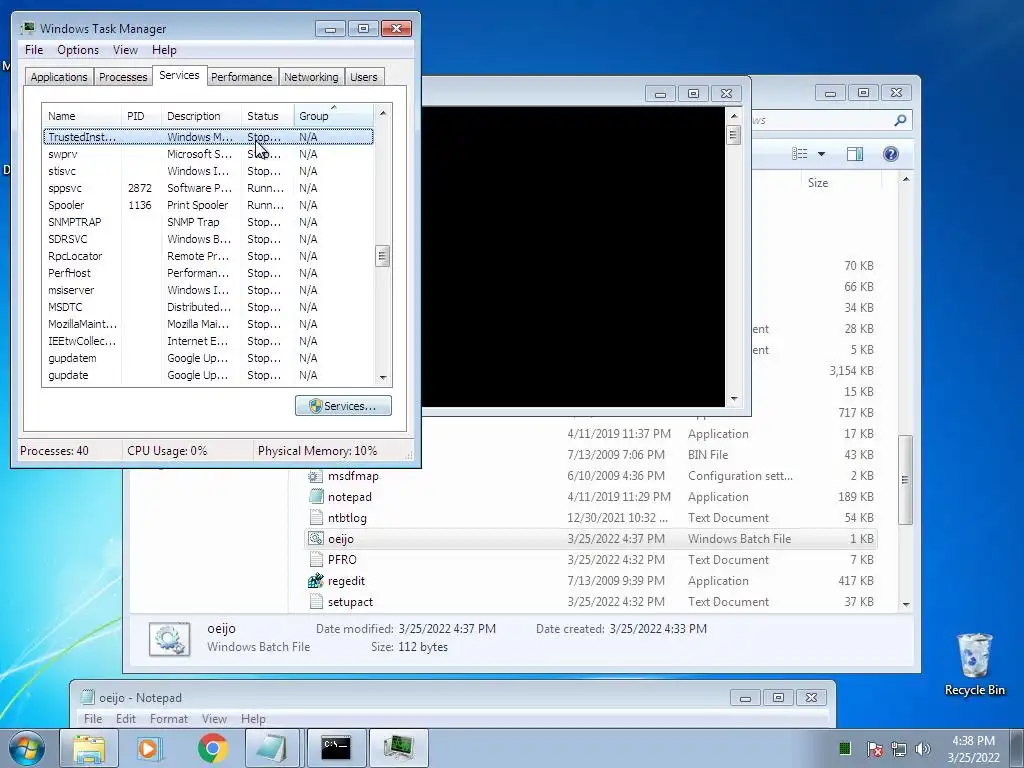The image size is (1024, 768).
Task: Switch to the Task Manager taskbar button
Action: point(398,748)
